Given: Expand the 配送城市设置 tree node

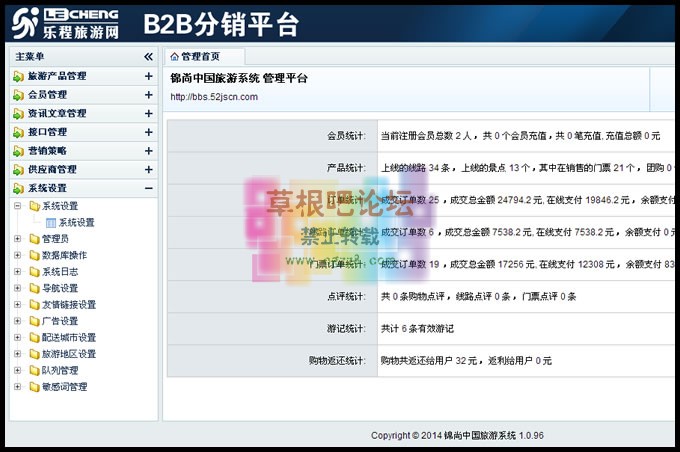Looking at the screenshot, I should 17,337.
